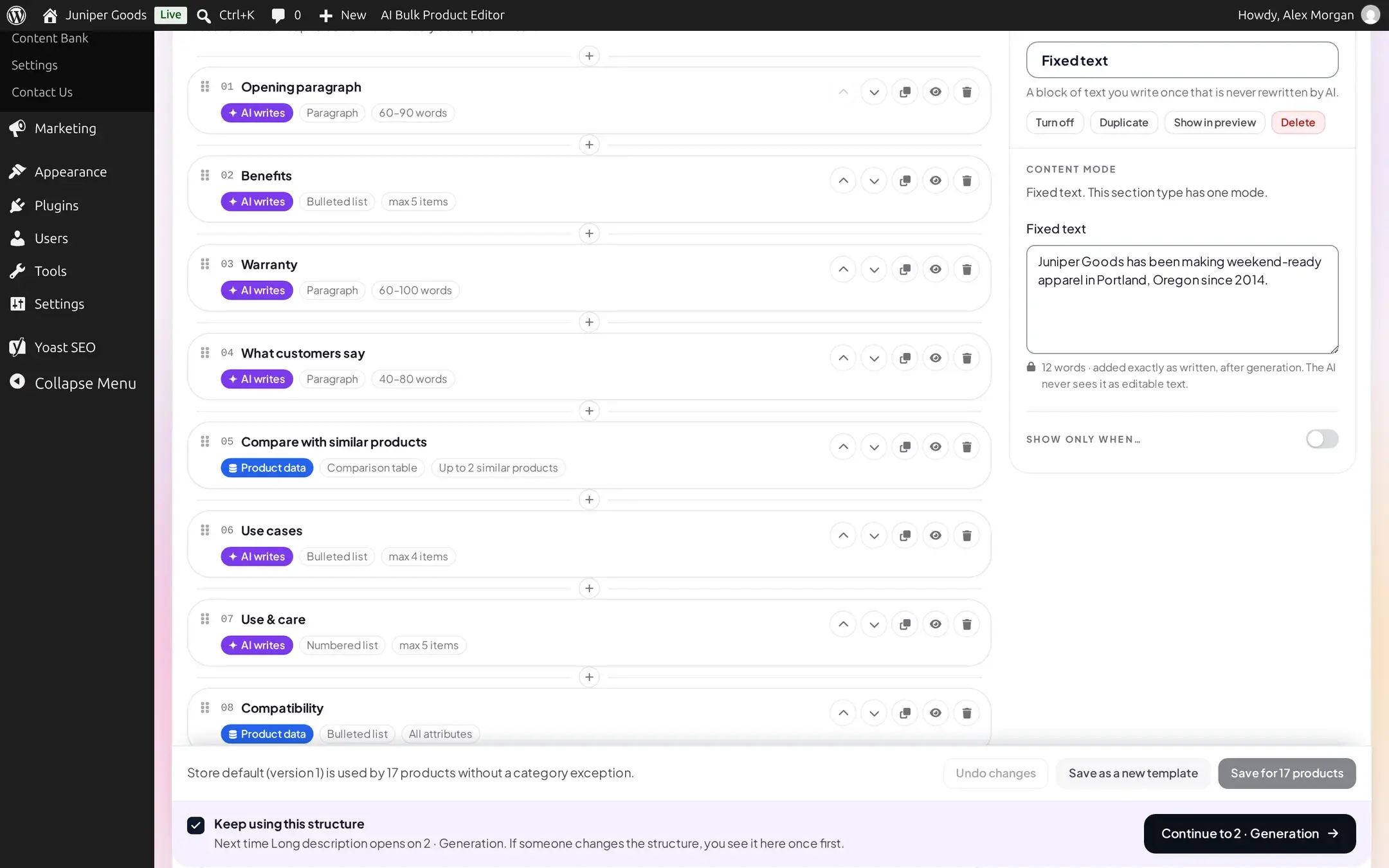Delete the Benefits section with trash icon
The height and width of the screenshot is (868, 1389).
pyautogui.click(x=967, y=181)
